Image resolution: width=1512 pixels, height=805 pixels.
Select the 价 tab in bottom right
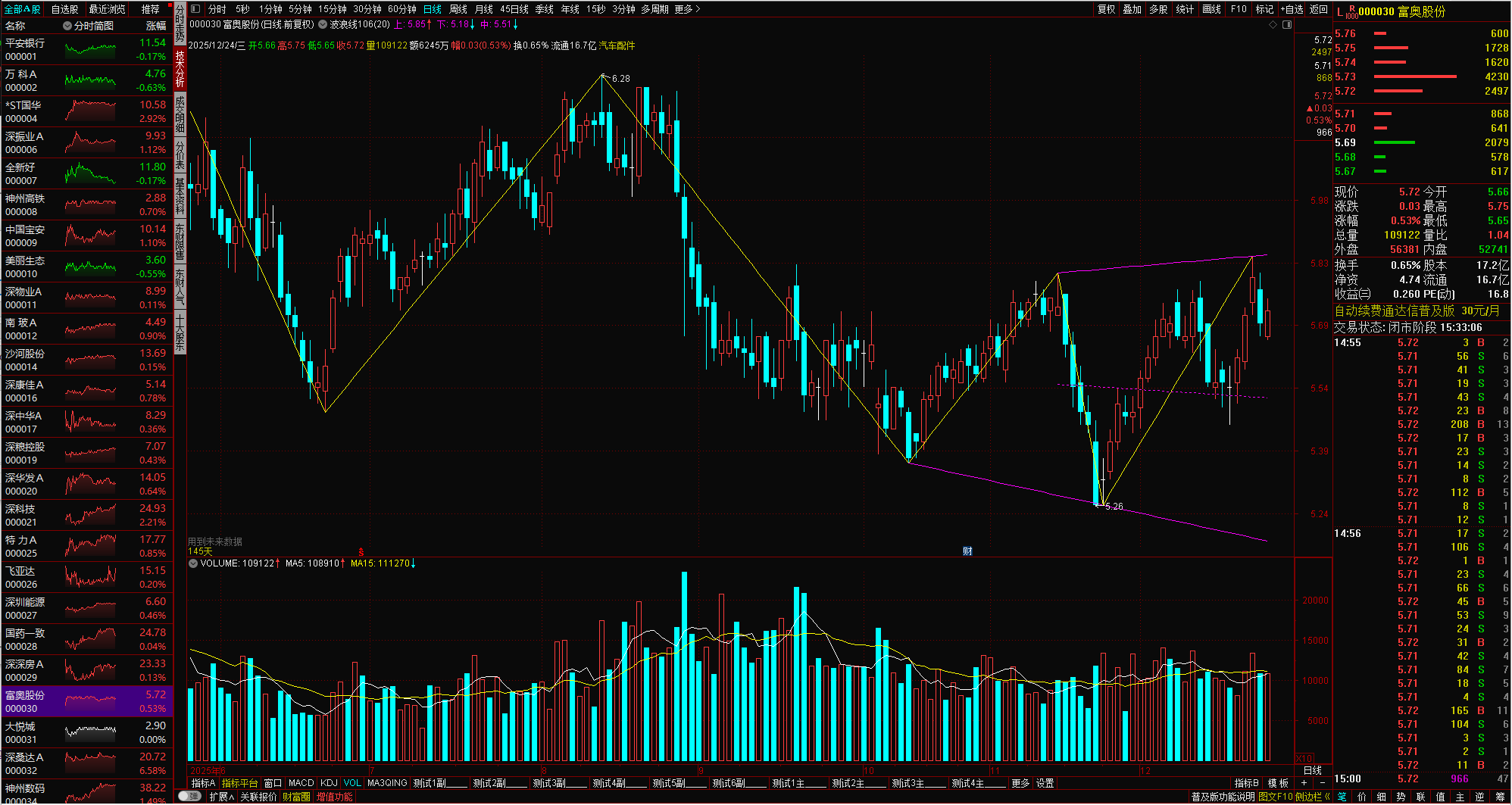1362,797
